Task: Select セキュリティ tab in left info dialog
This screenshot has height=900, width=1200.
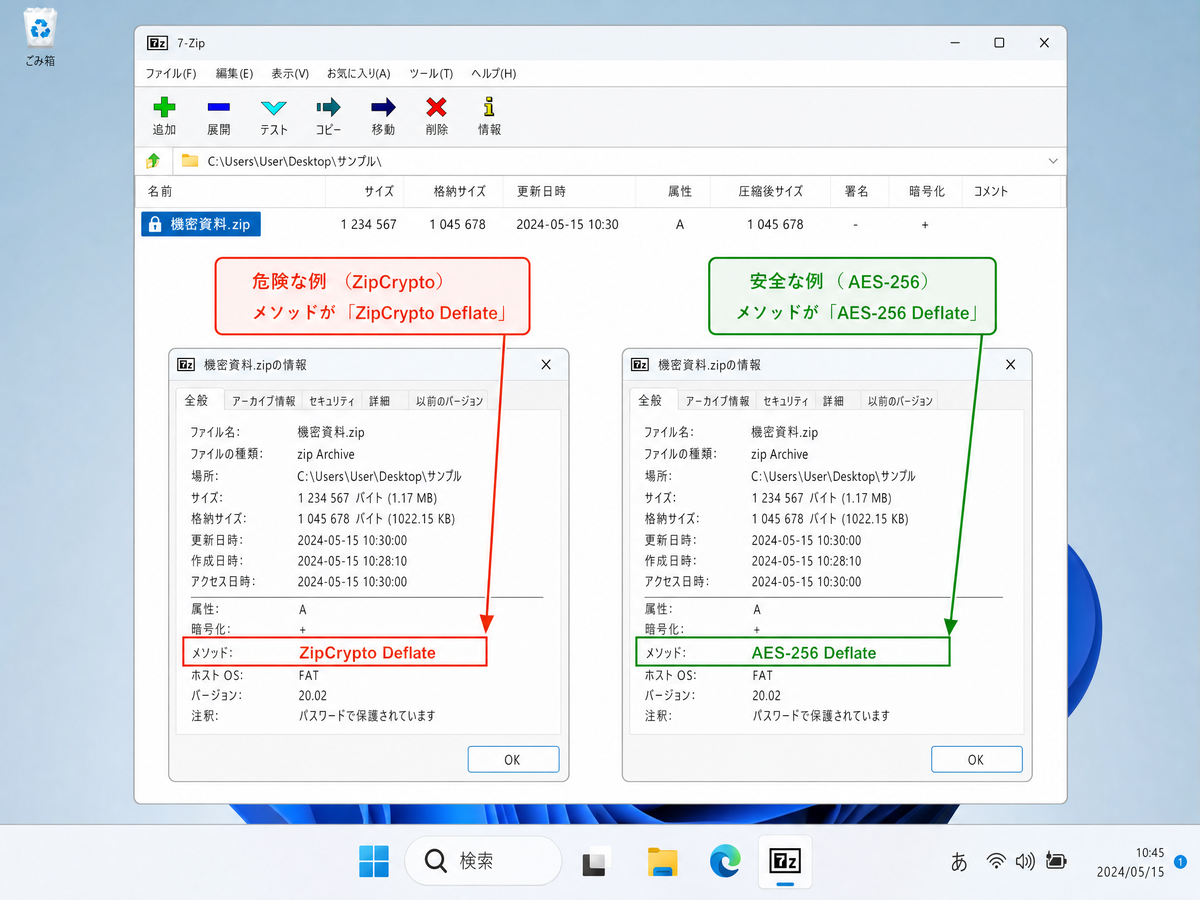Action: [331, 401]
